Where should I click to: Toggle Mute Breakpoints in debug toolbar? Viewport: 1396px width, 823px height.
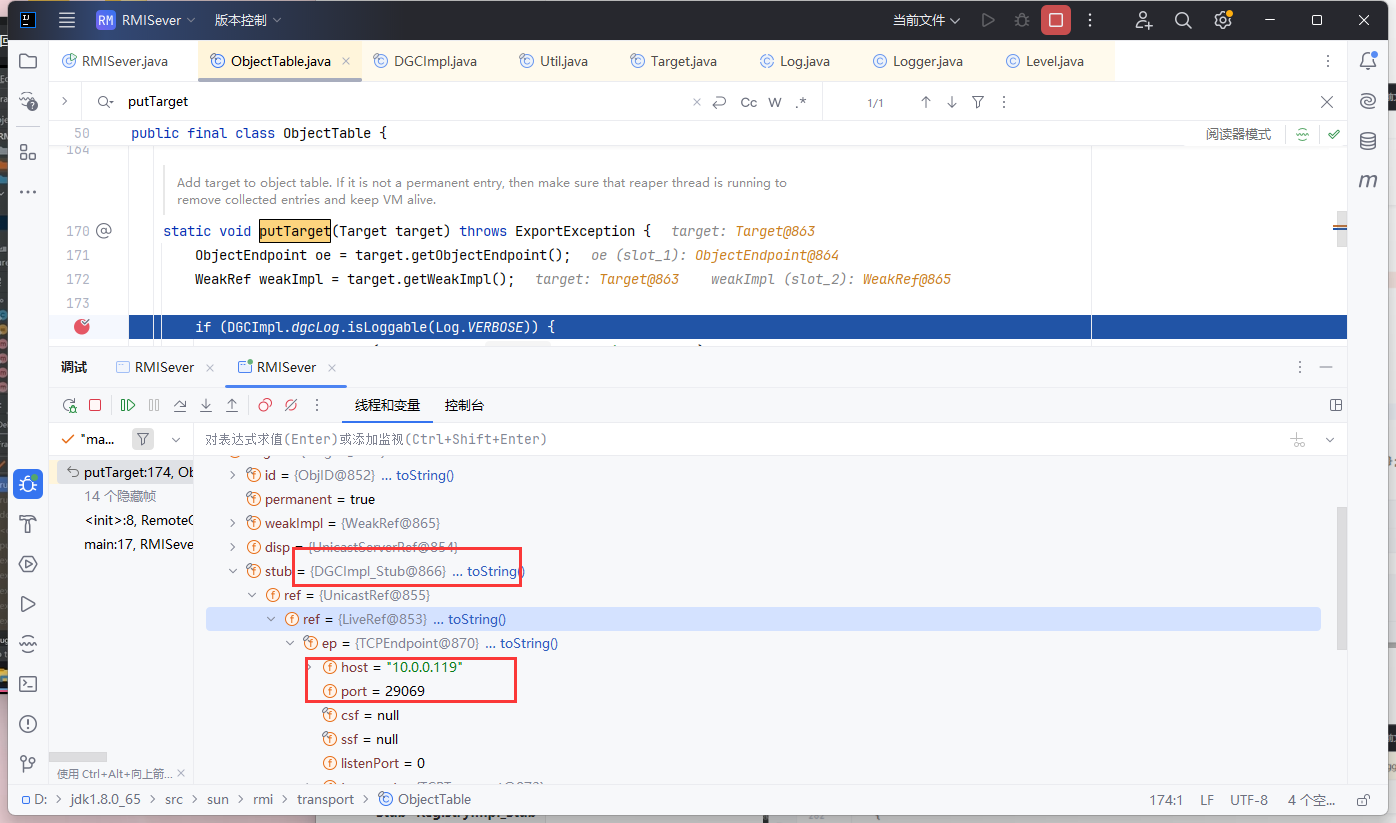coord(291,405)
